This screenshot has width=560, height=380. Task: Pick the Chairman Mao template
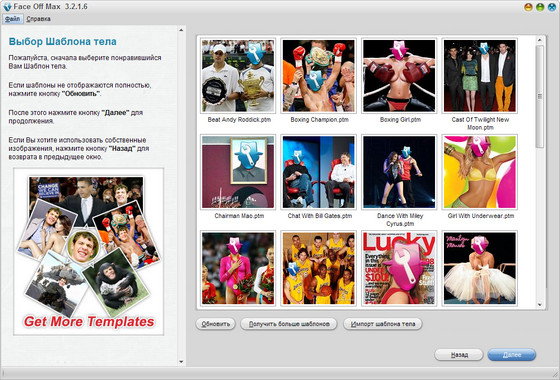coord(238,172)
